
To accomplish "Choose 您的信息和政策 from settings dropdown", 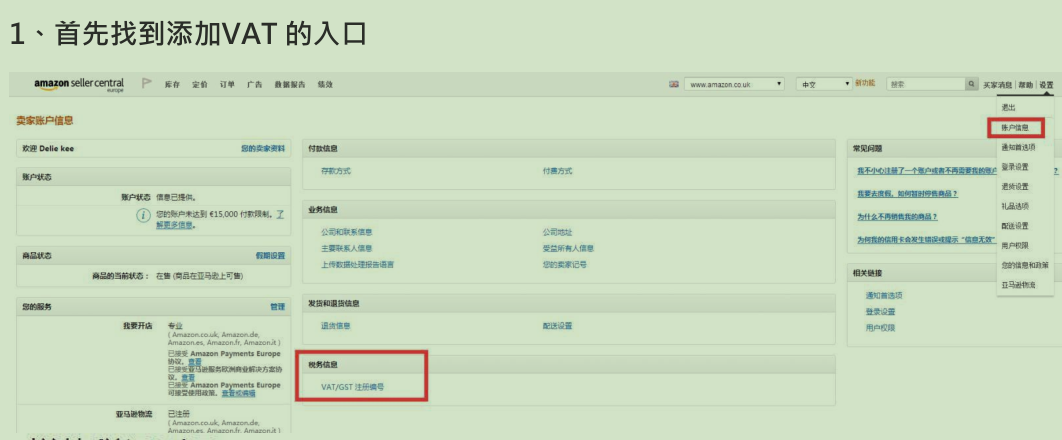I will coord(1025,265).
